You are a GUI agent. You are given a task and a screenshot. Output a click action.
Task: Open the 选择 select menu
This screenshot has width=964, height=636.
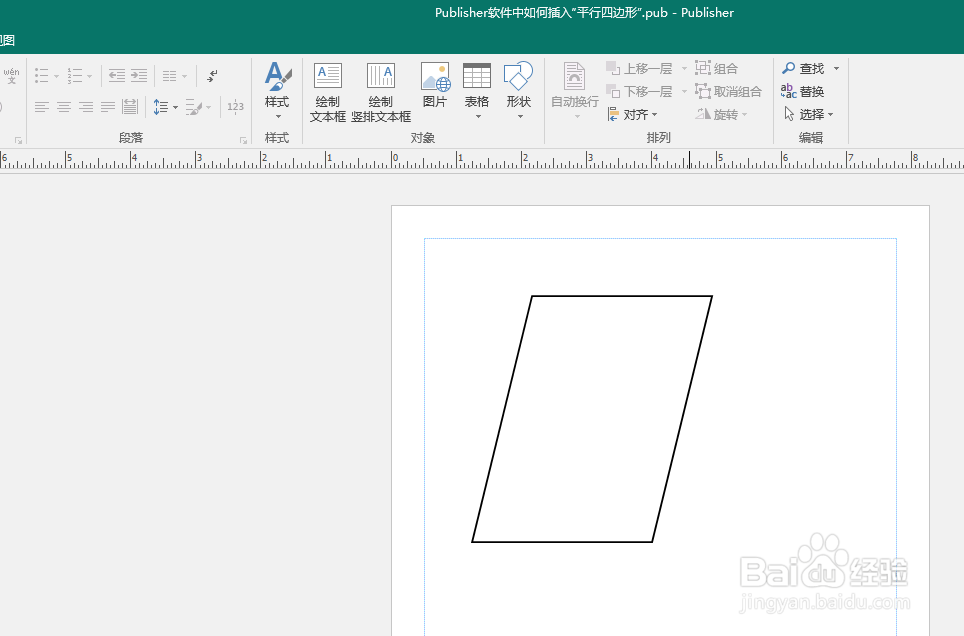(x=808, y=114)
